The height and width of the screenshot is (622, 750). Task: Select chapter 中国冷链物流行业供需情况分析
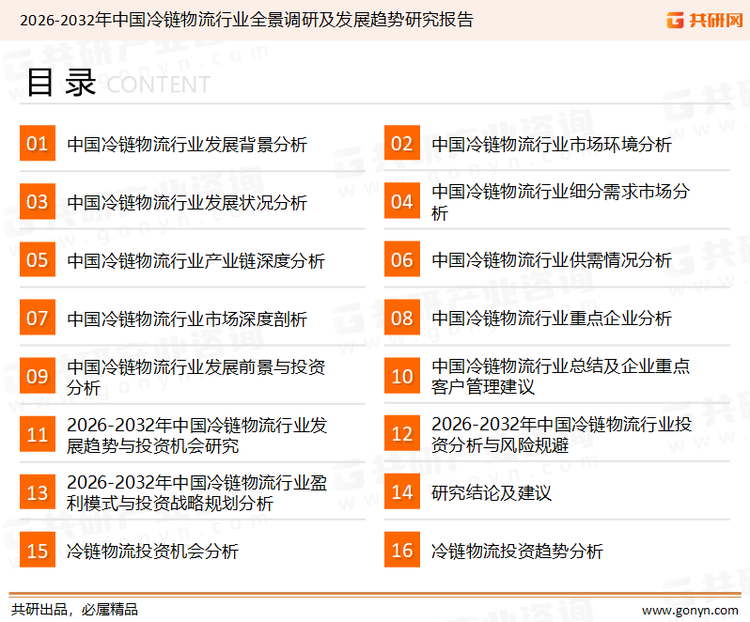[551, 260]
